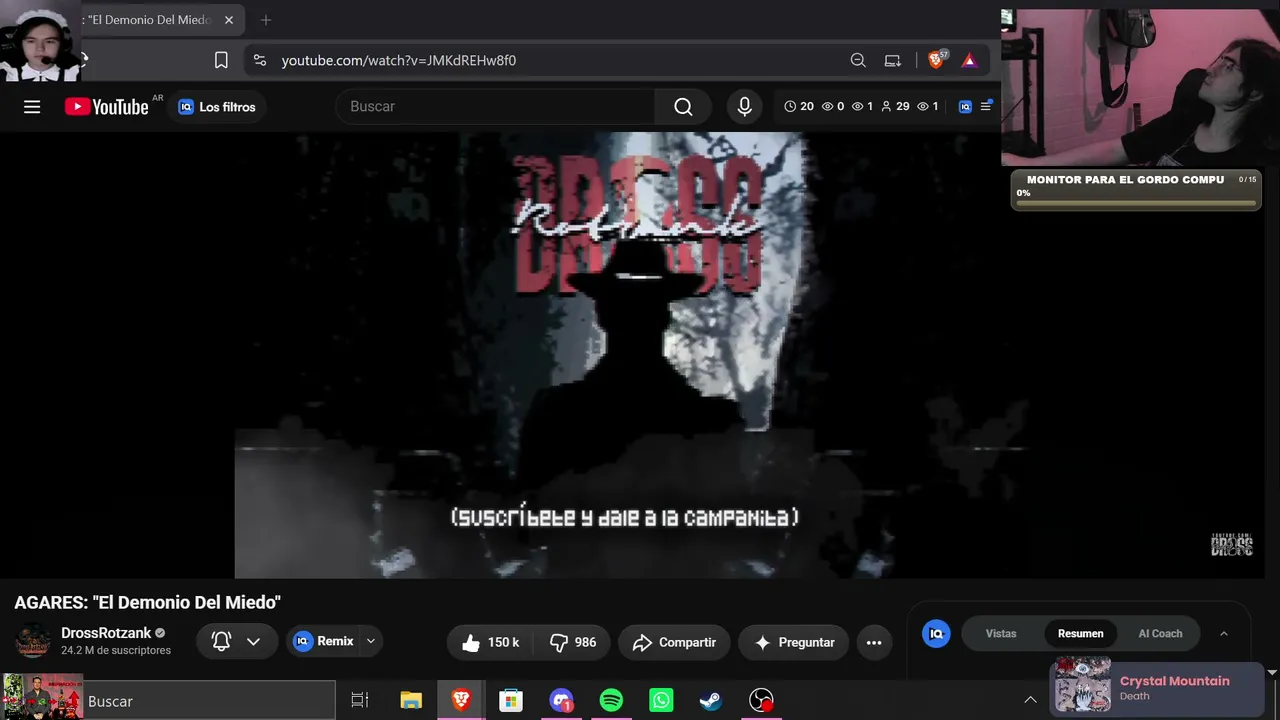Open WhatsApp from the taskbar

tap(661, 700)
